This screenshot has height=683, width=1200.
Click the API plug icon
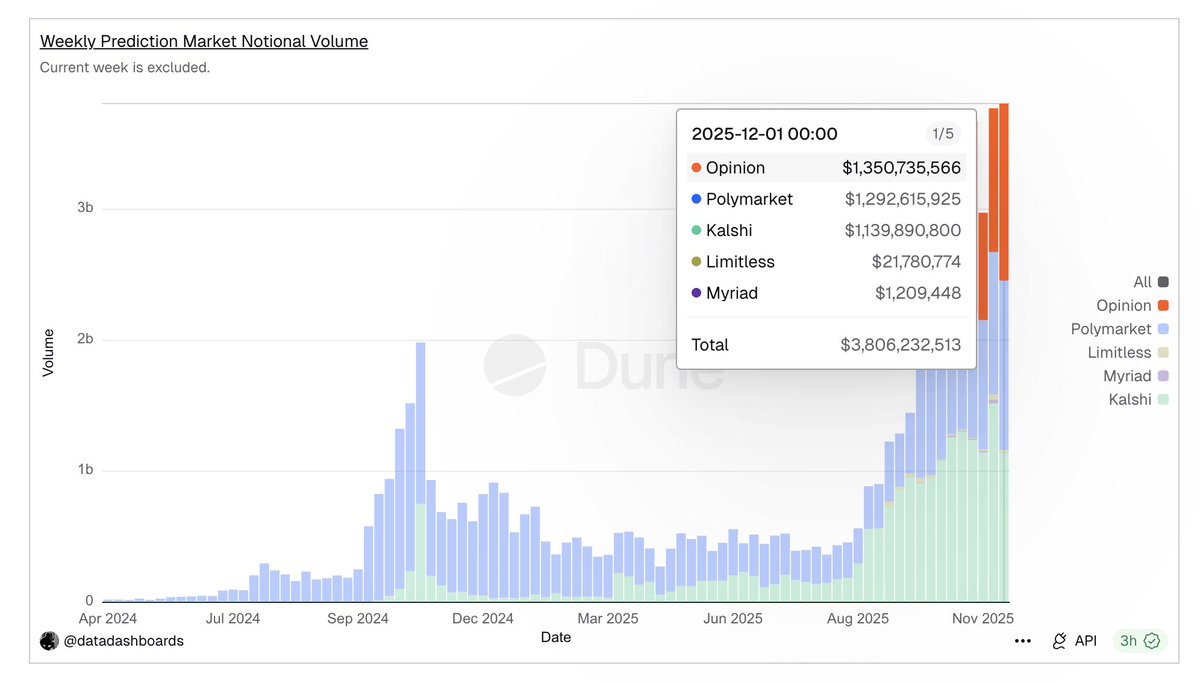(x=1059, y=641)
